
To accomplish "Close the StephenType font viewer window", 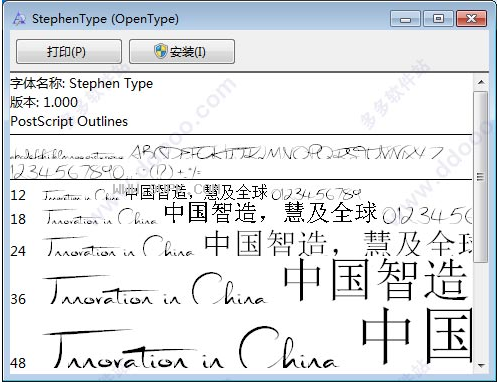I will [x=471, y=18].
